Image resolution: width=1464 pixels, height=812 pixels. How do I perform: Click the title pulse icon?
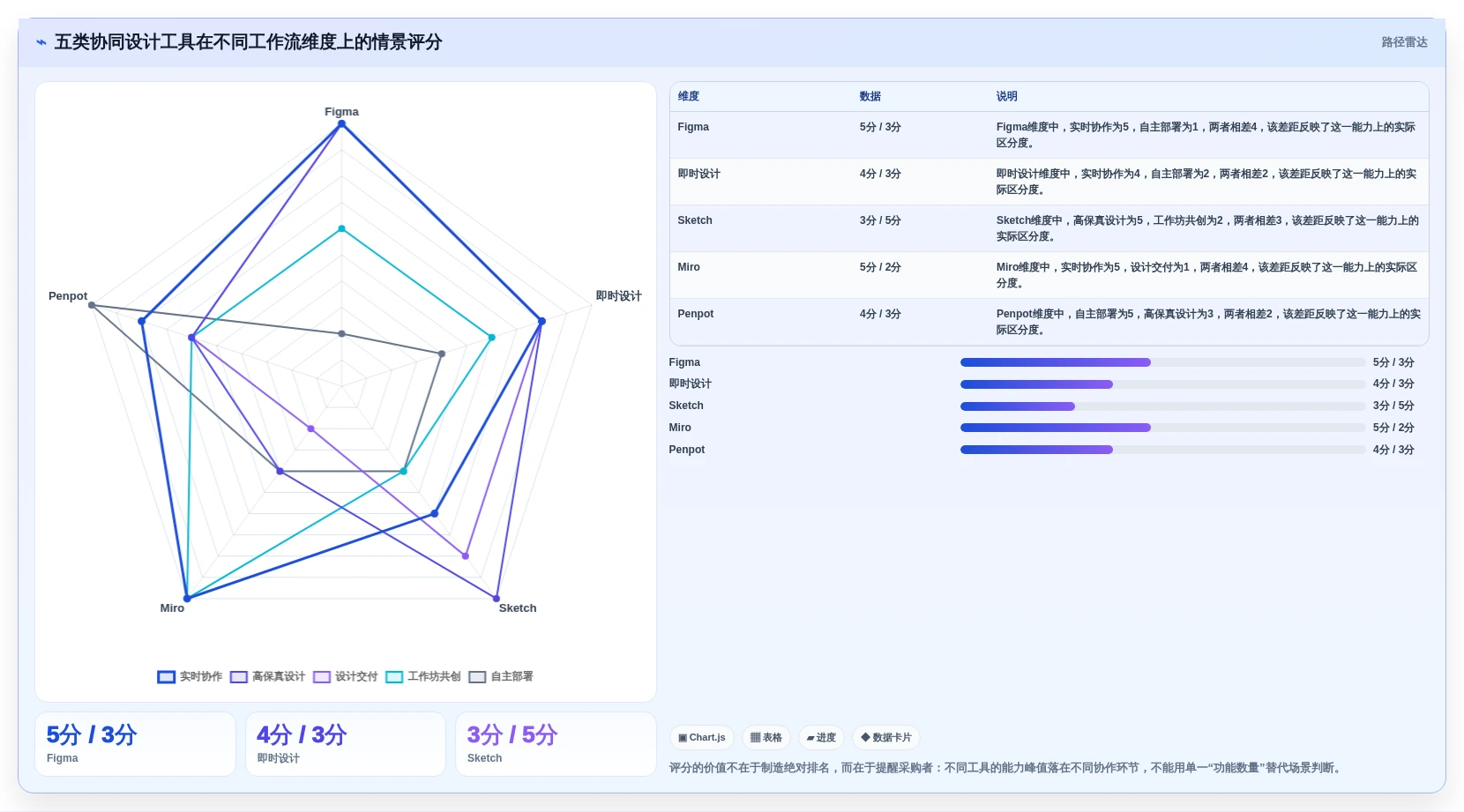(41, 42)
